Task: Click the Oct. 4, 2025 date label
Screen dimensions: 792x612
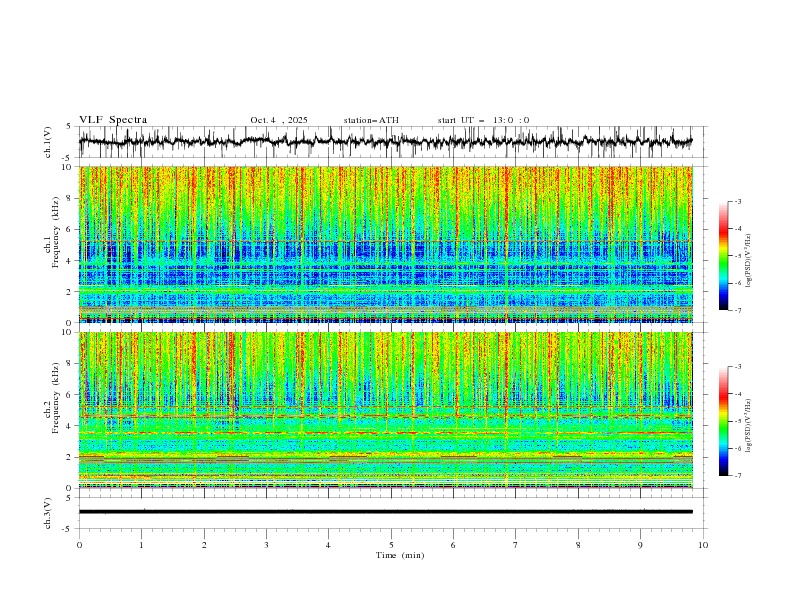Action: click(279, 120)
